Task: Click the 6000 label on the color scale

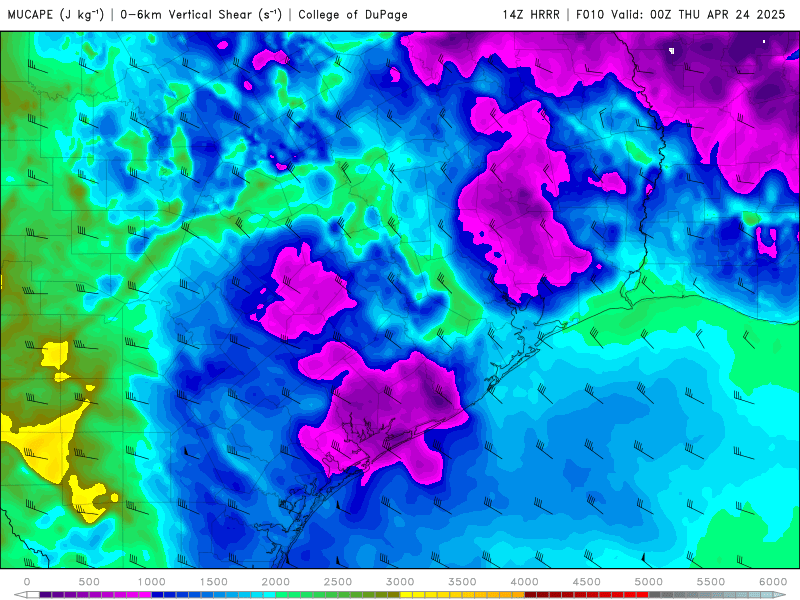Action: point(773,582)
